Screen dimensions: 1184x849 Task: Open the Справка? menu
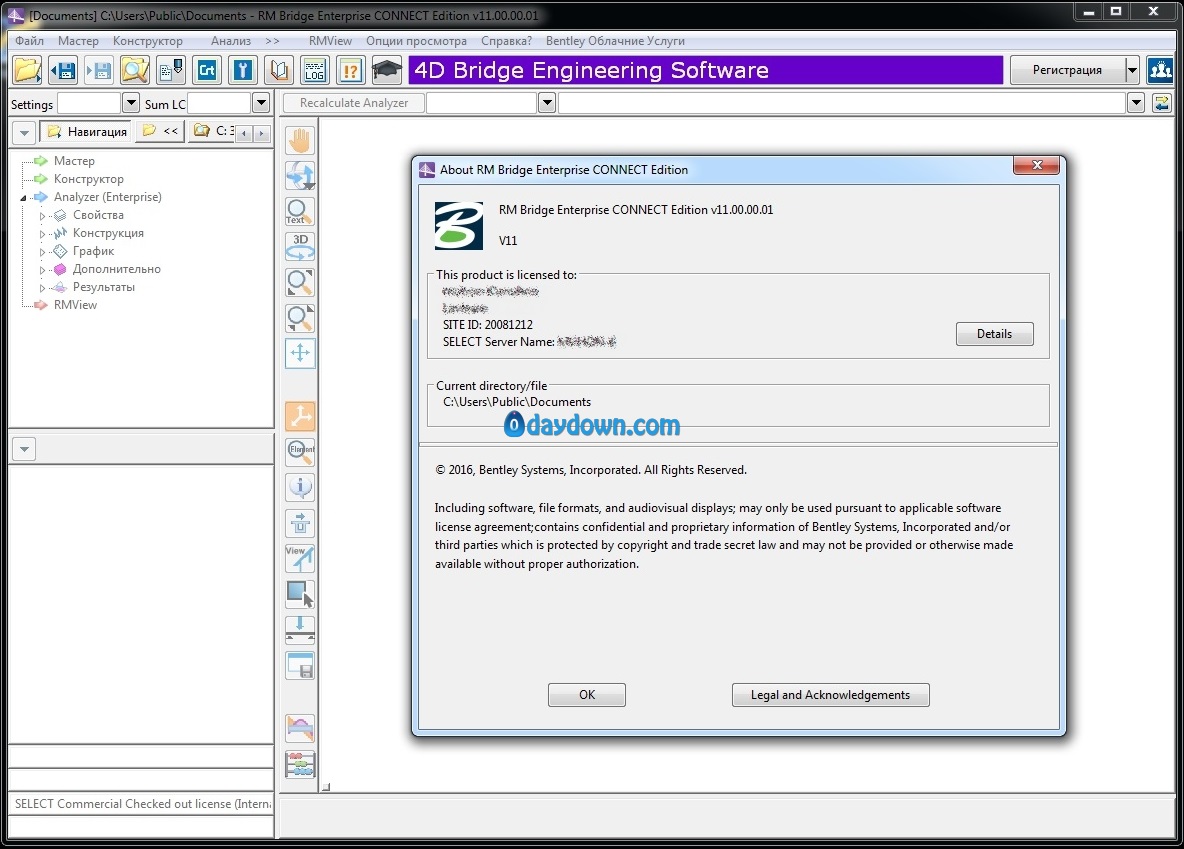(x=507, y=41)
